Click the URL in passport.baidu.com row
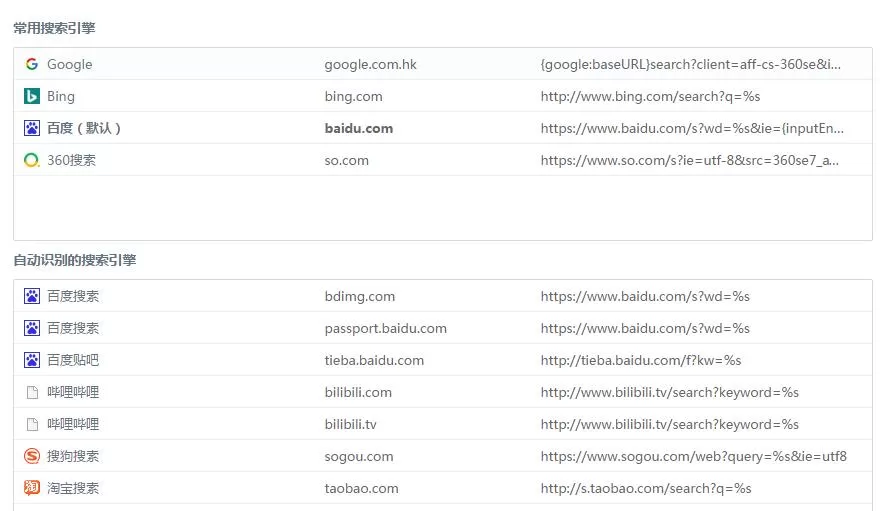This screenshot has height=511, width=880. 645,328
